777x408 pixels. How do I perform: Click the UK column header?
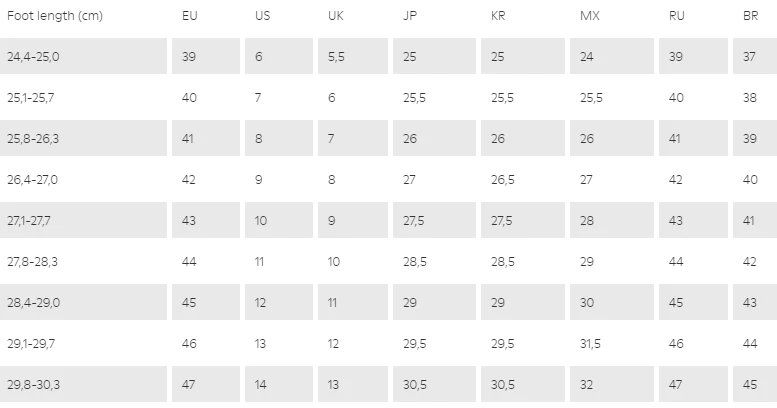coord(336,16)
